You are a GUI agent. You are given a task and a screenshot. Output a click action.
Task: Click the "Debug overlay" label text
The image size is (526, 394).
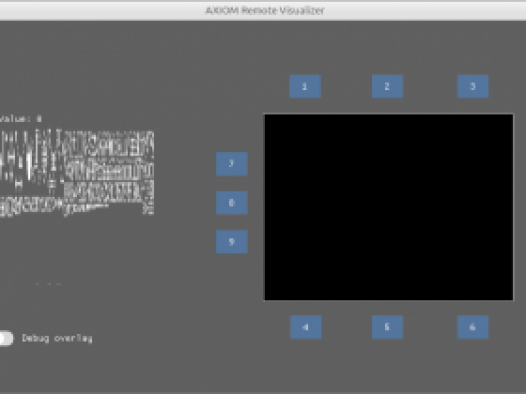pos(57,338)
